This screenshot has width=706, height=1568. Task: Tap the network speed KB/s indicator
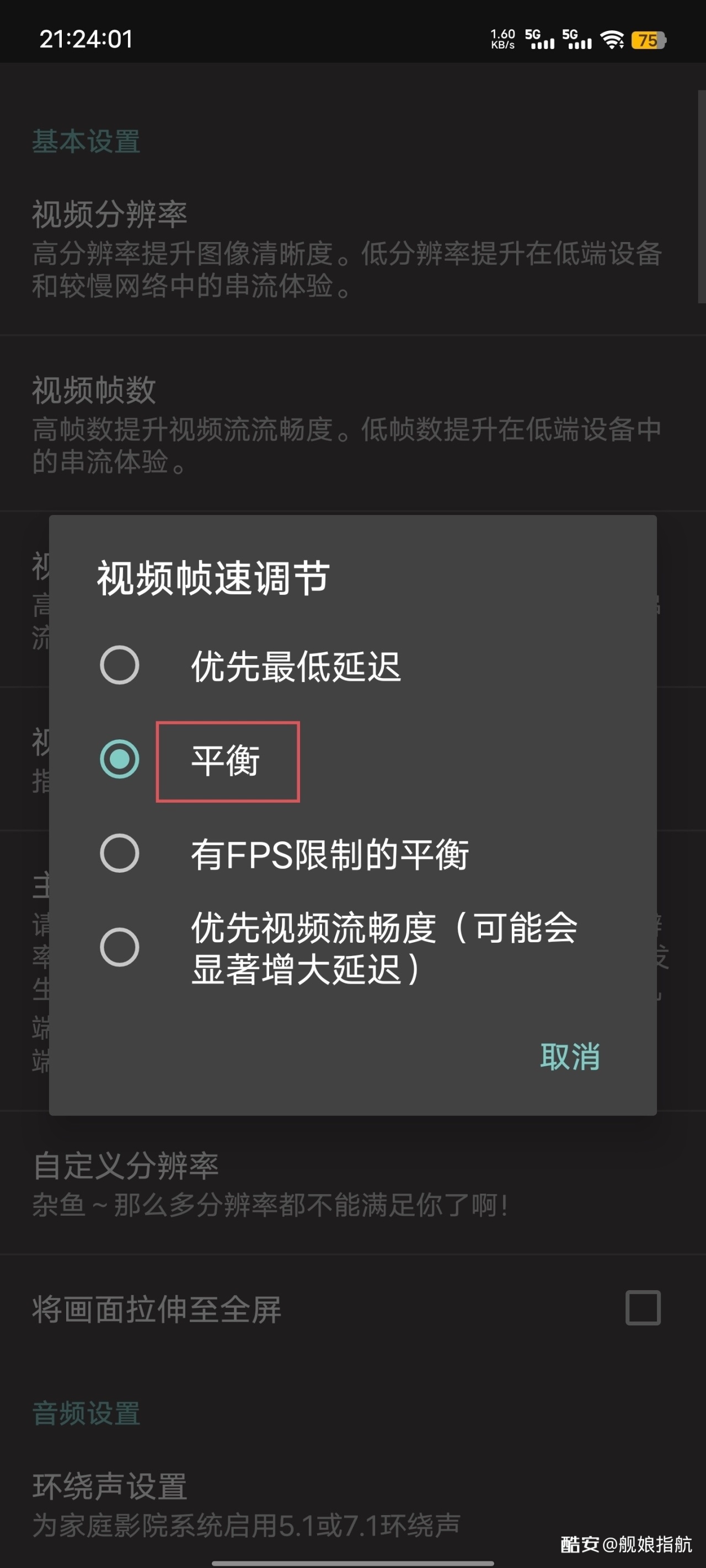click(502, 39)
